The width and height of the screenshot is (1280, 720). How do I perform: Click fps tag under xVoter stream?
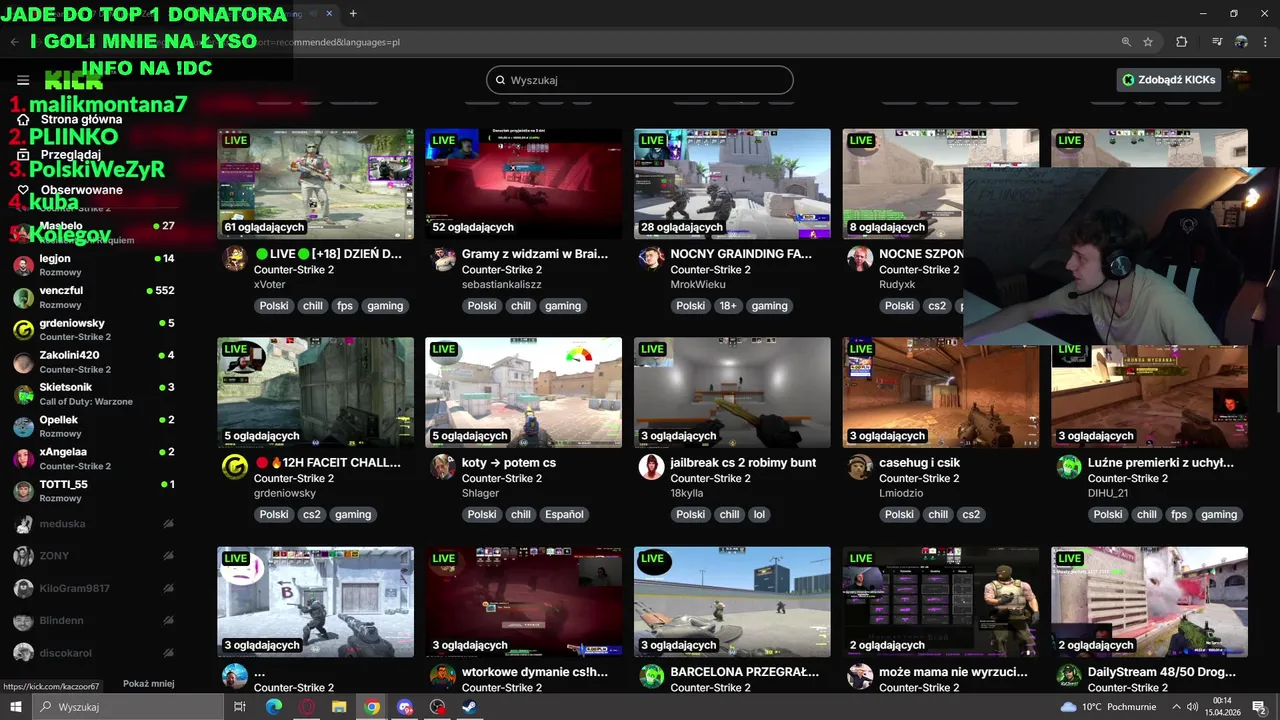(x=345, y=306)
